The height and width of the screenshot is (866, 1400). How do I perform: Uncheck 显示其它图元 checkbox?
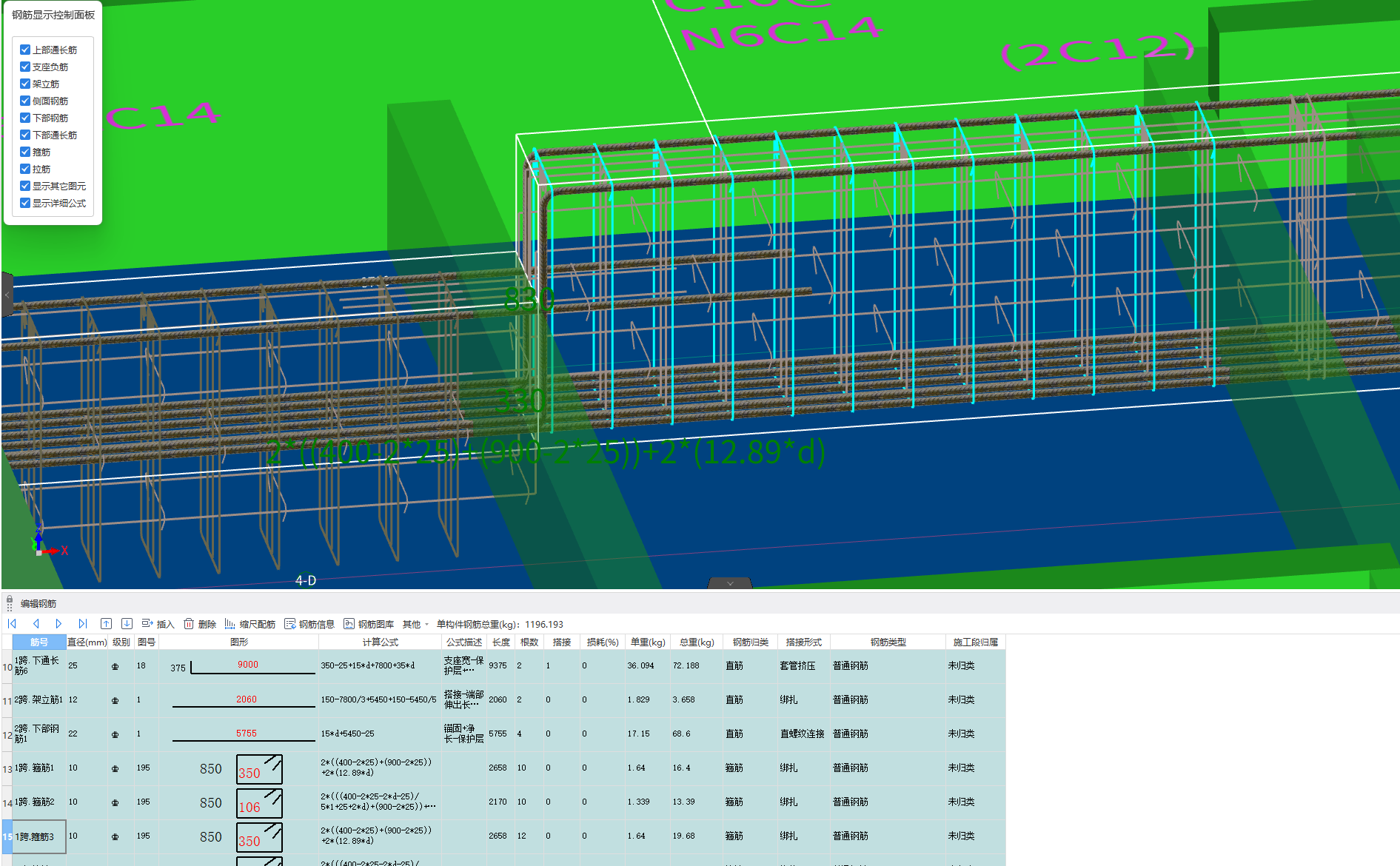(x=25, y=186)
